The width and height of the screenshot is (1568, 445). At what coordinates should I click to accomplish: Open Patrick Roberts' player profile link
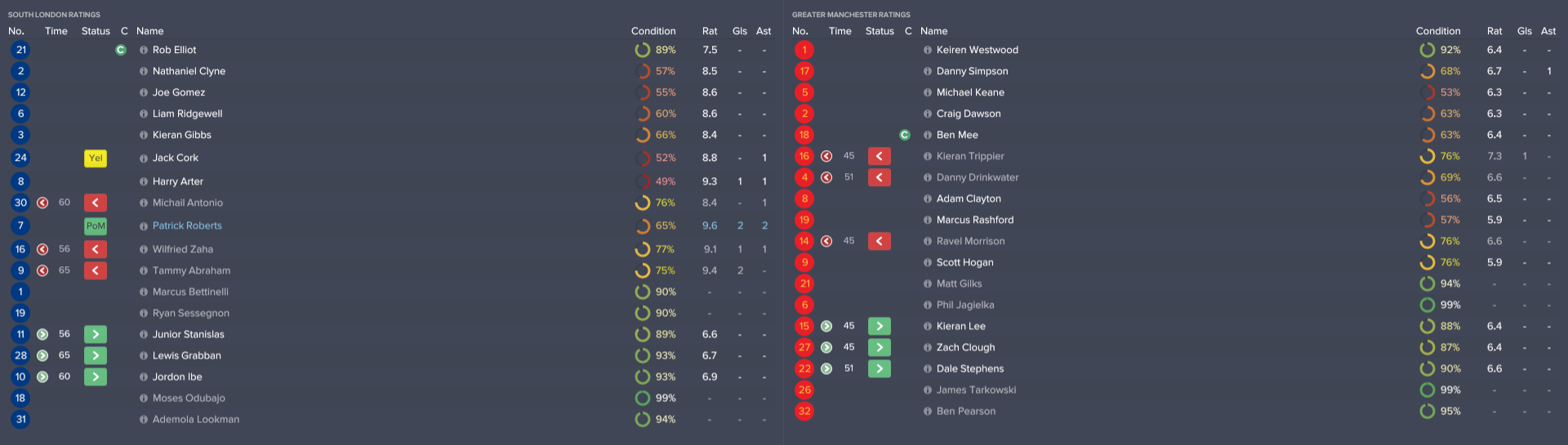click(187, 225)
